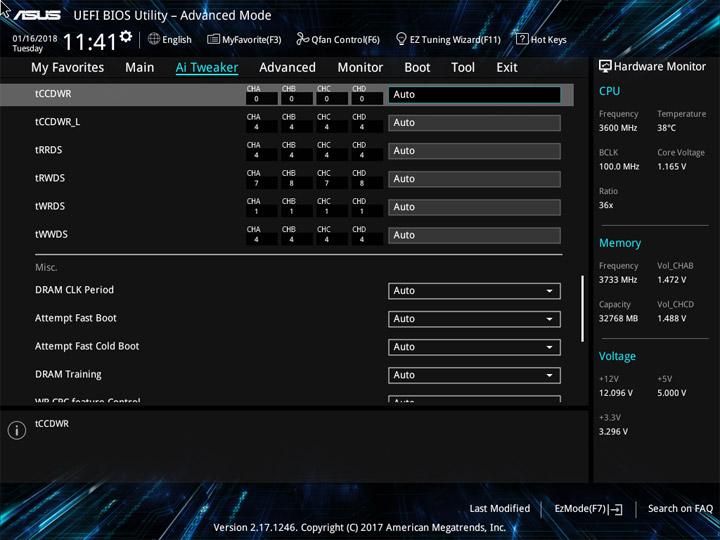Viewport: 720px width, 540px height.
Task: Click the 11:41 clock time
Action: point(90,42)
